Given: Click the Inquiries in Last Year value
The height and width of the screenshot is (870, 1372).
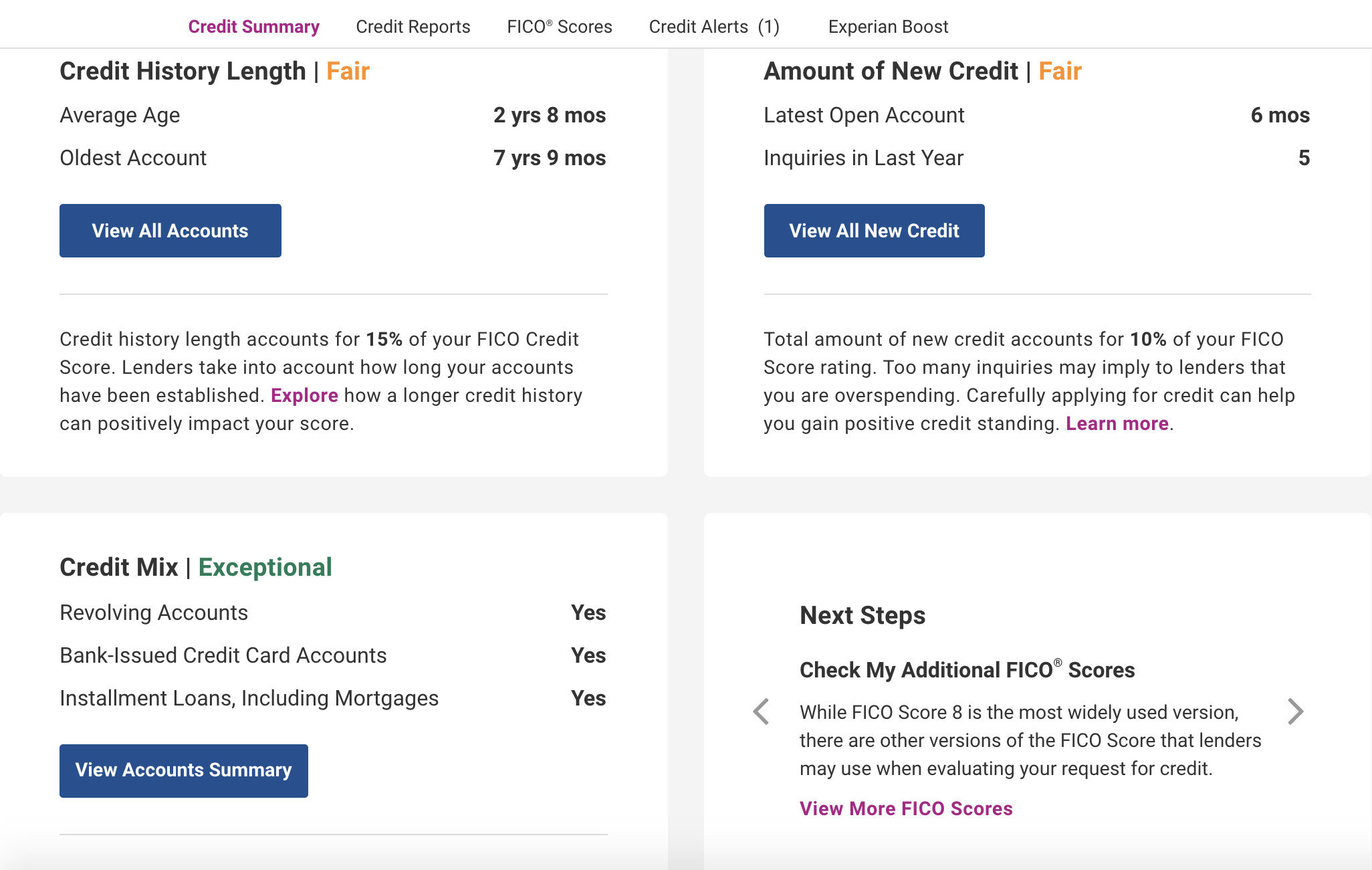Looking at the screenshot, I should [1305, 157].
